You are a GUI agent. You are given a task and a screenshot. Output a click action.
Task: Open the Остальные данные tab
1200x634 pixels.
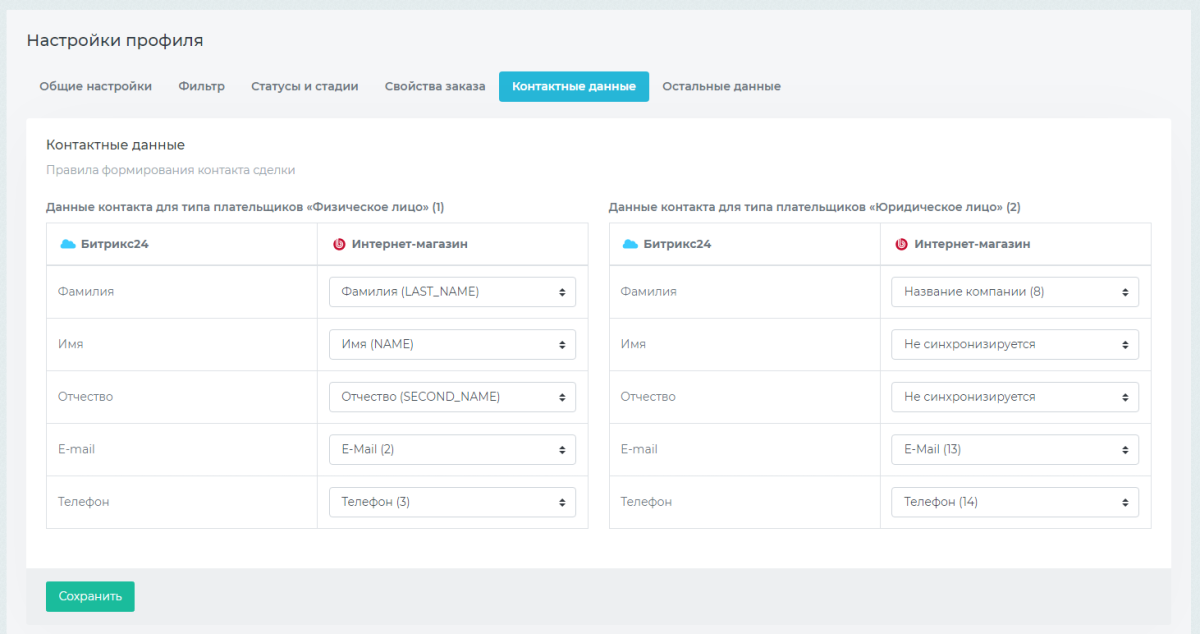[721, 87]
